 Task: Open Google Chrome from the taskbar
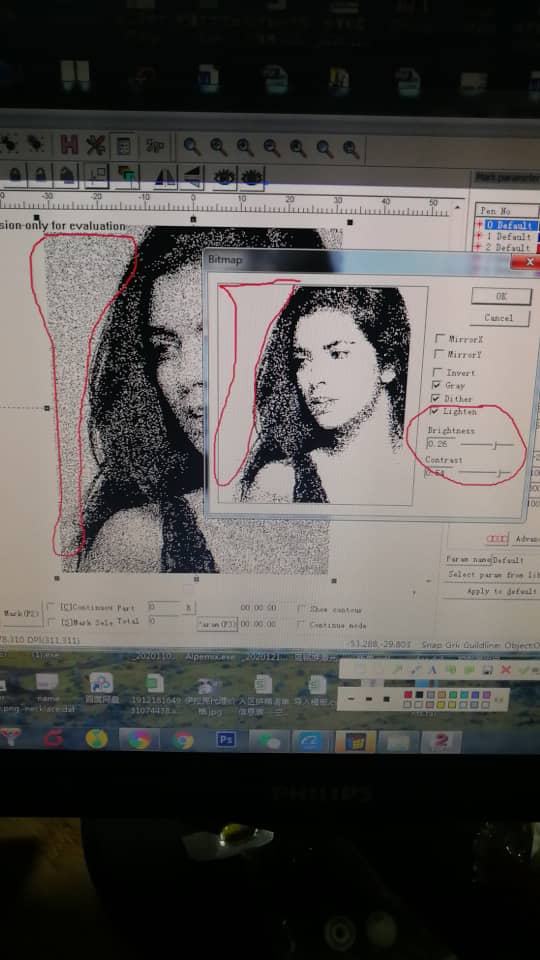click(x=182, y=740)
